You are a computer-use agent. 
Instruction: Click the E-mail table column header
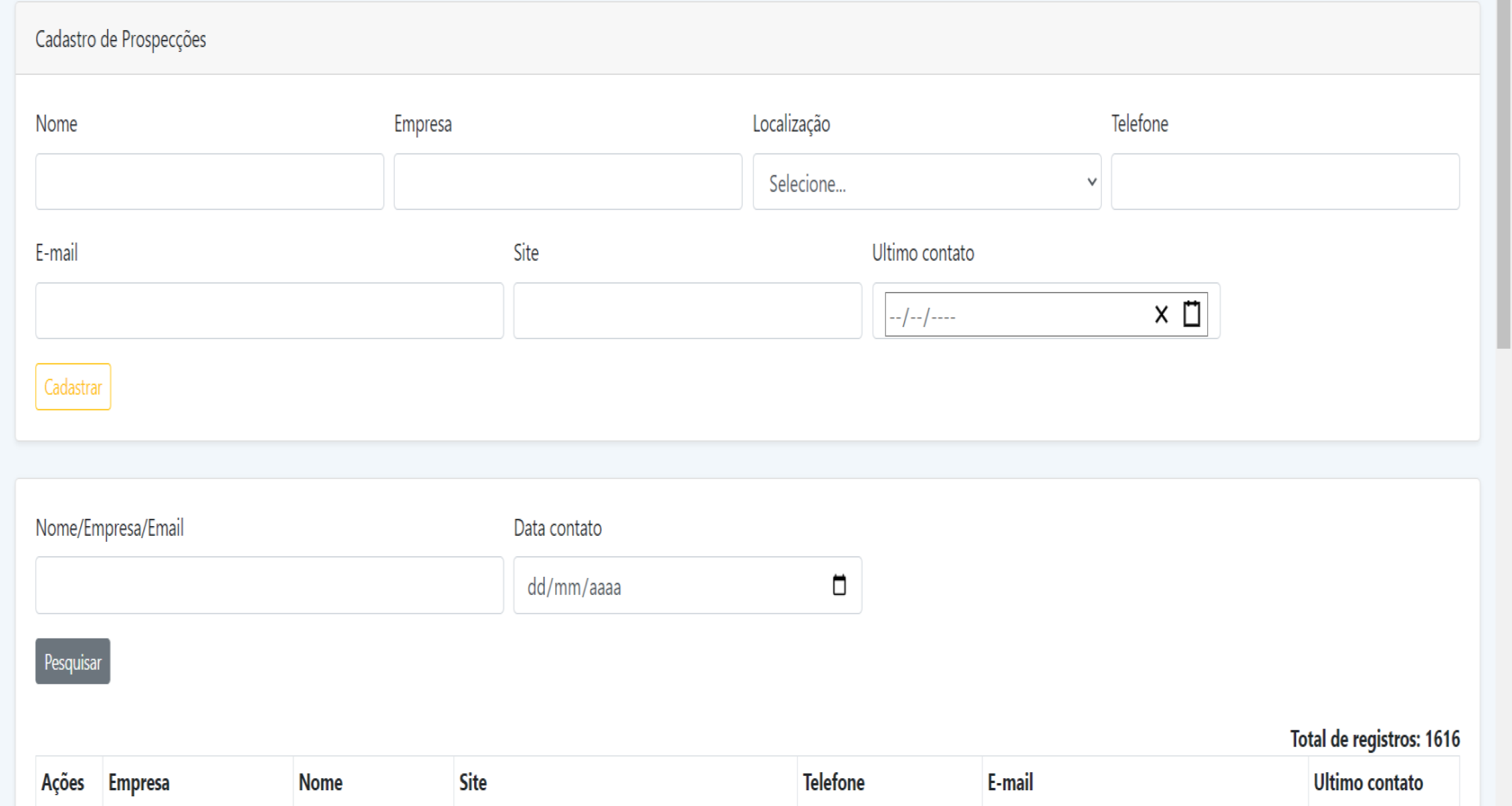click(x=1010, y=782)
